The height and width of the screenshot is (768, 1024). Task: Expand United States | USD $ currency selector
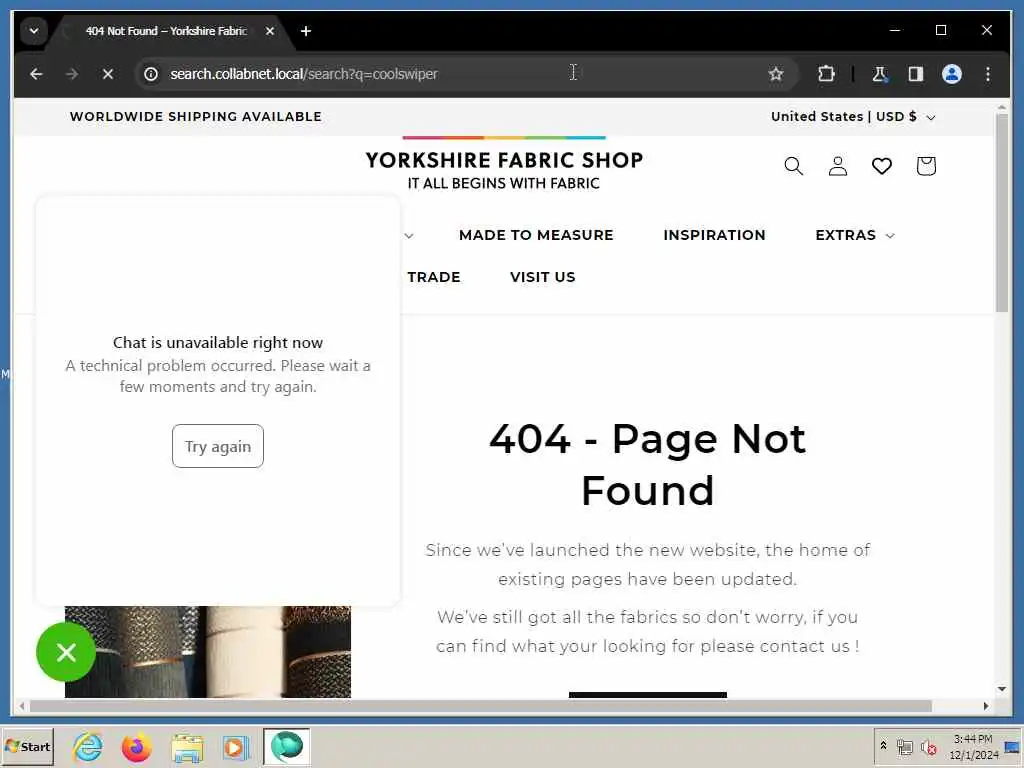pyautogui.click(x=853, y=117)
